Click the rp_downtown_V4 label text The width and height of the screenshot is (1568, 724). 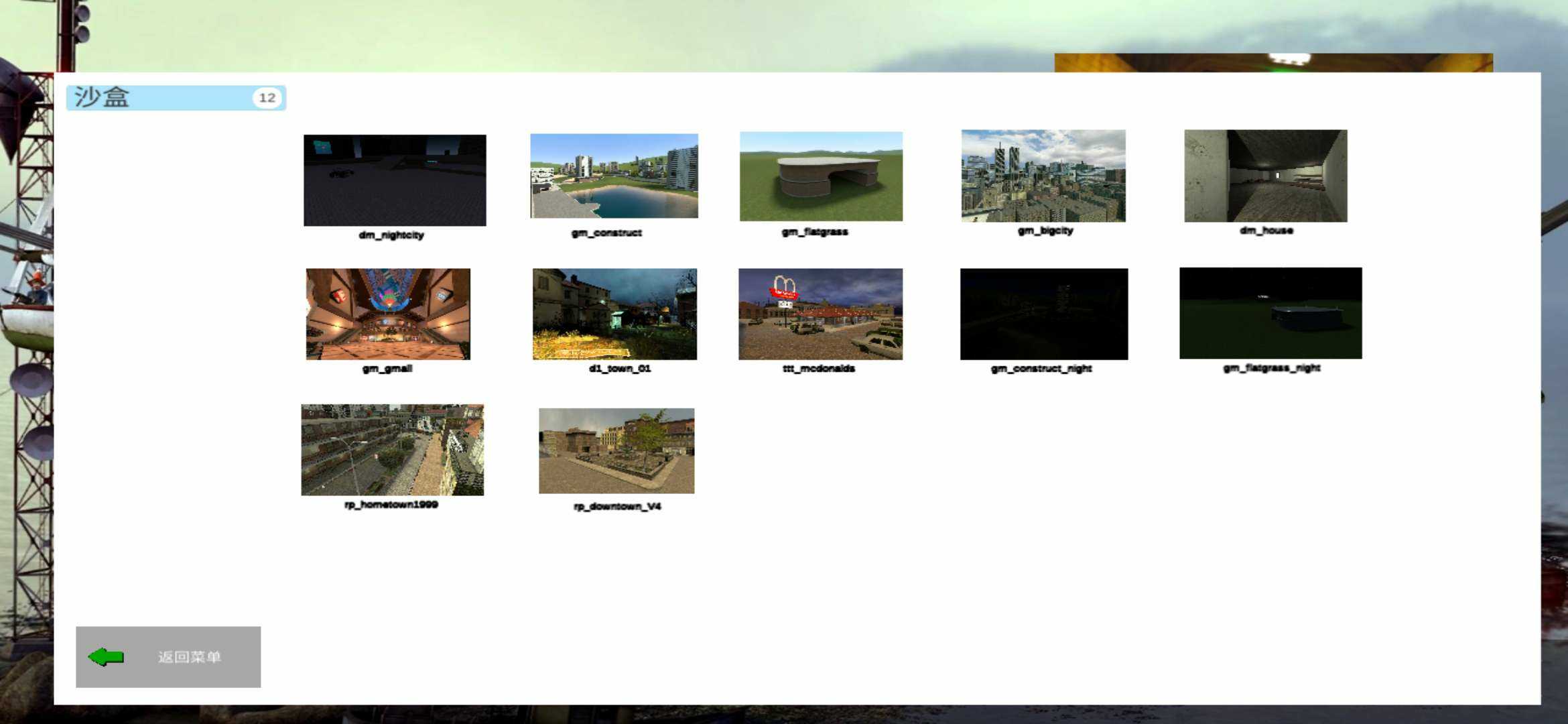coord(617,506)
